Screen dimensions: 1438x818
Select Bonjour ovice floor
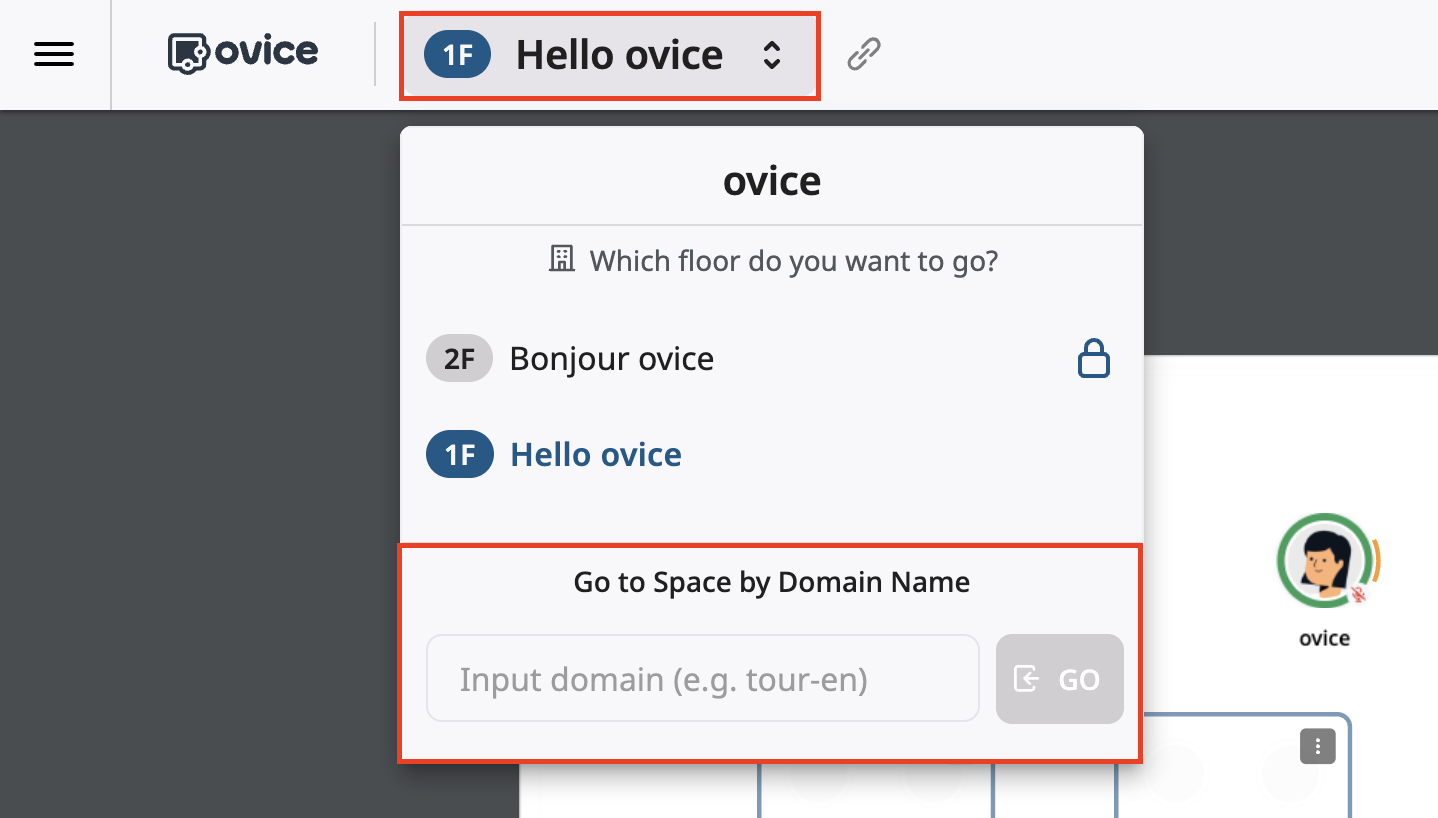click(x=611, y=359)
